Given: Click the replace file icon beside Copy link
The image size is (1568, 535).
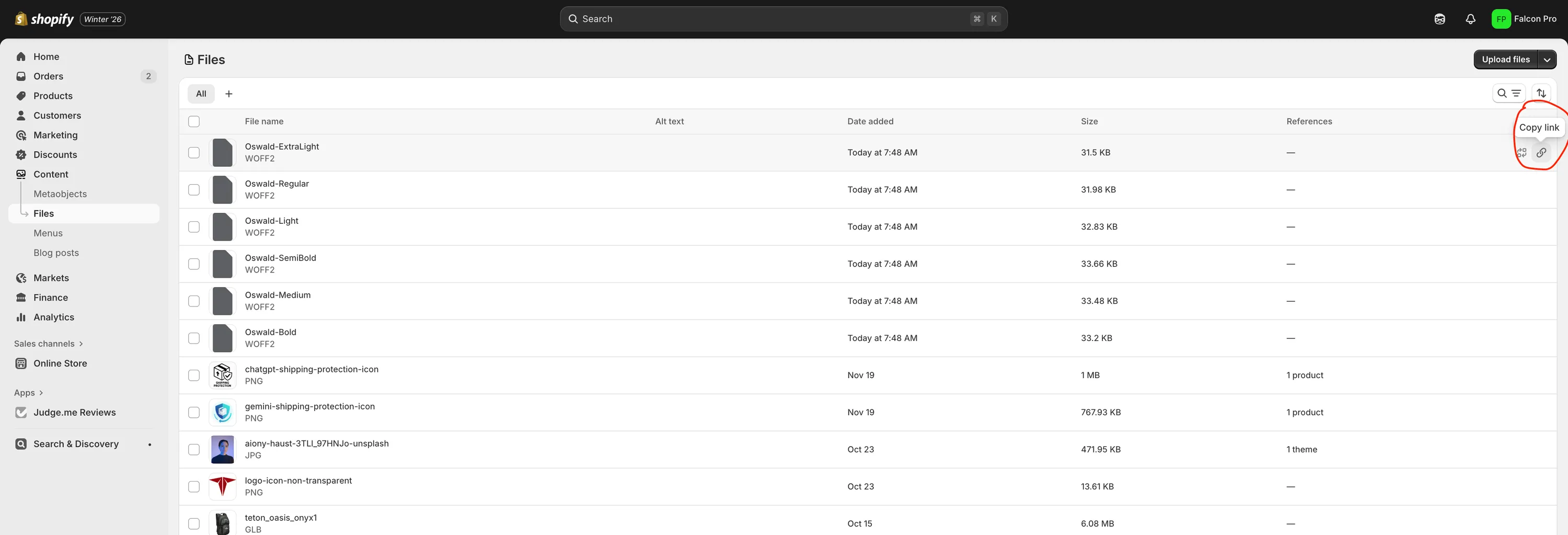Looking at the screenshot, I should [1521, 152].
